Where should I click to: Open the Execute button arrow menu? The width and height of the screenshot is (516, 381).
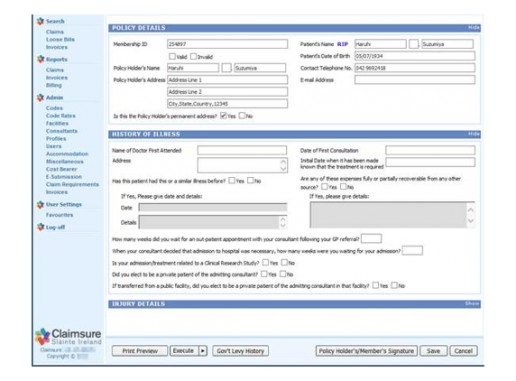pos(203,351)
